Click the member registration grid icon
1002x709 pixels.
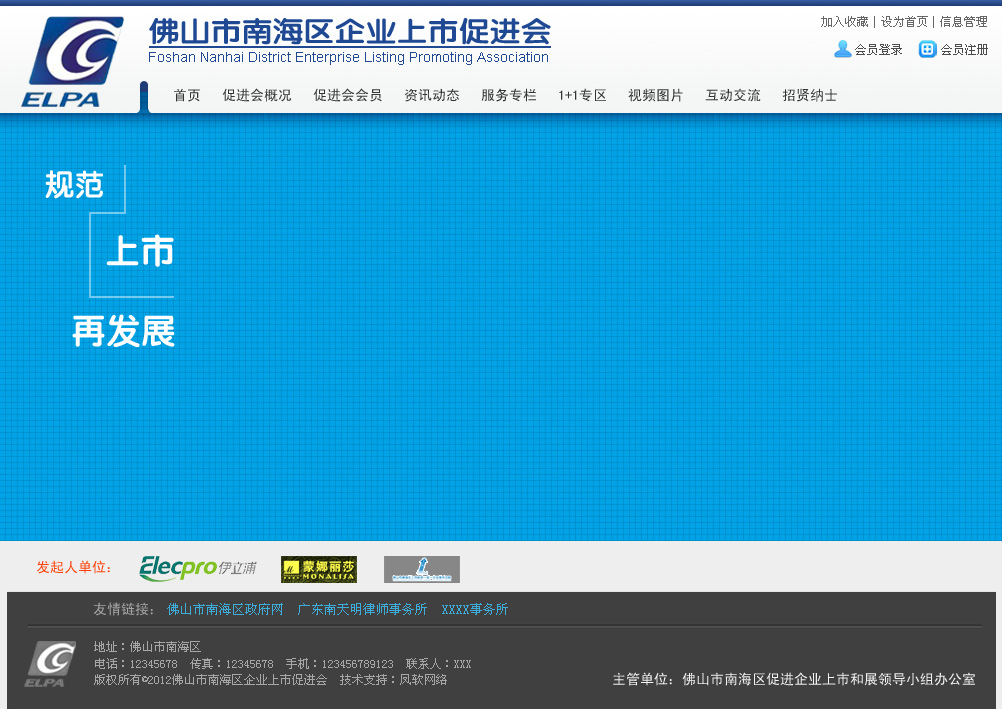click(928, 49)
